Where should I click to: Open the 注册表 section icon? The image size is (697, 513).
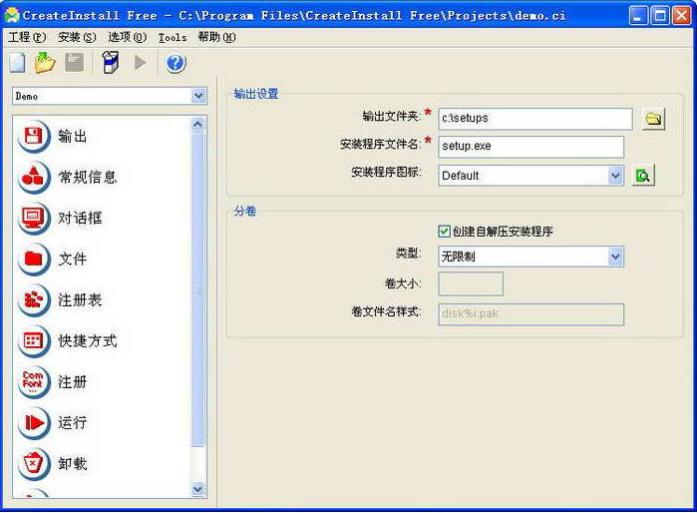tap(34, 300)
